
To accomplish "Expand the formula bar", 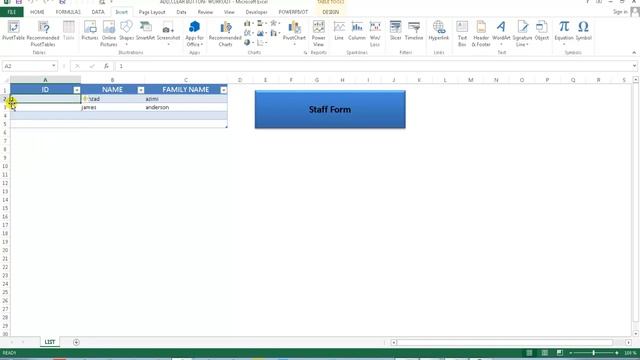I will click(x=634, y=66).
